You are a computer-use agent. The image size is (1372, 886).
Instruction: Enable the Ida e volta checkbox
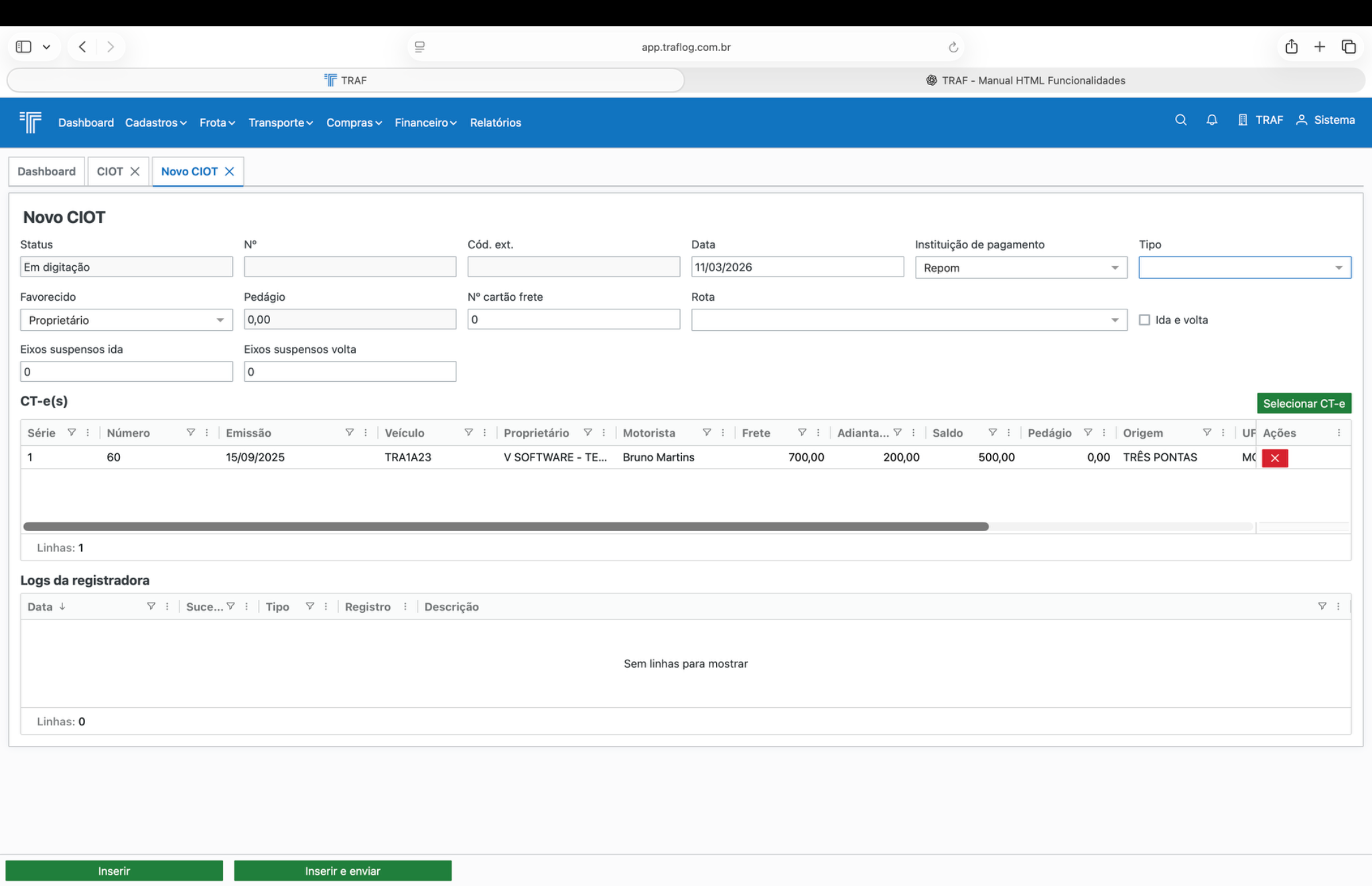(x=1144, y=320)
